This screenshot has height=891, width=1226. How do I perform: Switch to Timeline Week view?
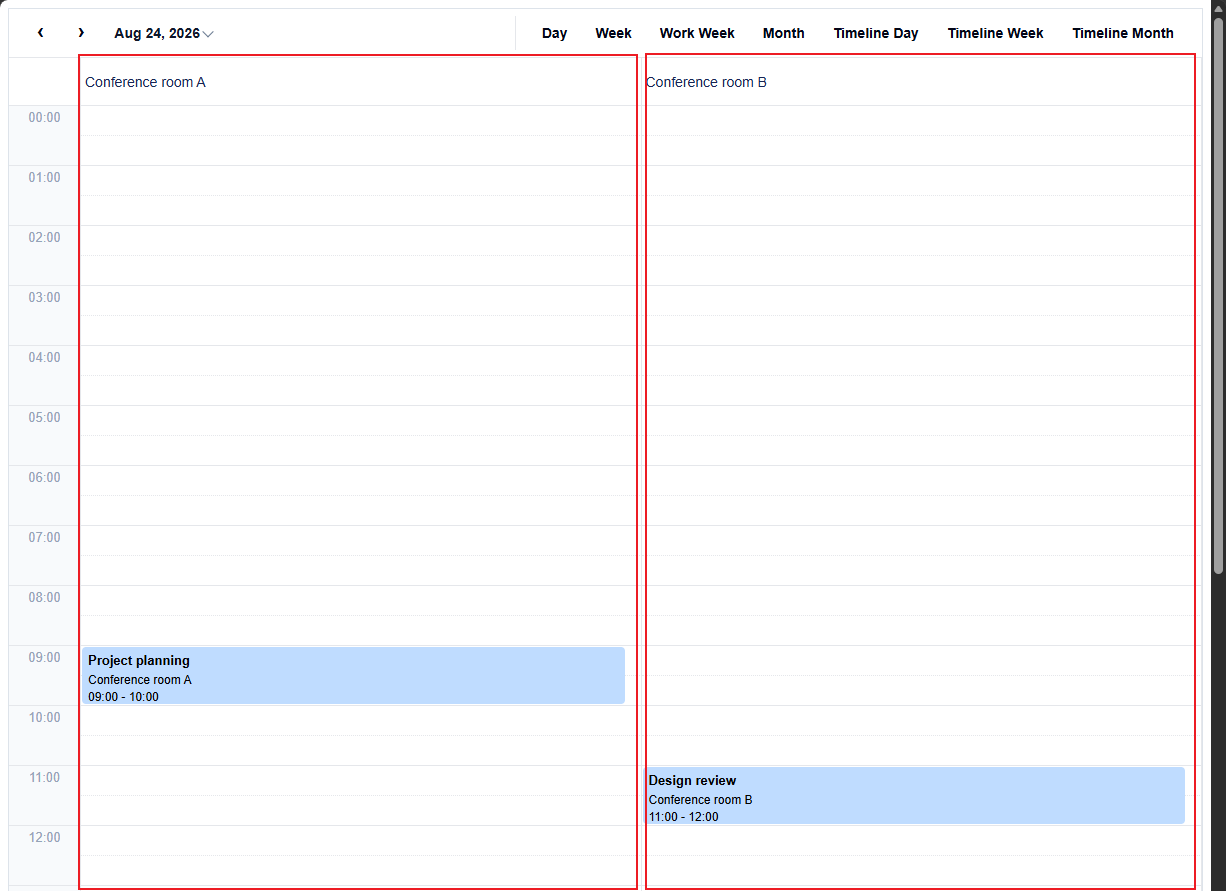pyautogui.click(x=995, y=33)
